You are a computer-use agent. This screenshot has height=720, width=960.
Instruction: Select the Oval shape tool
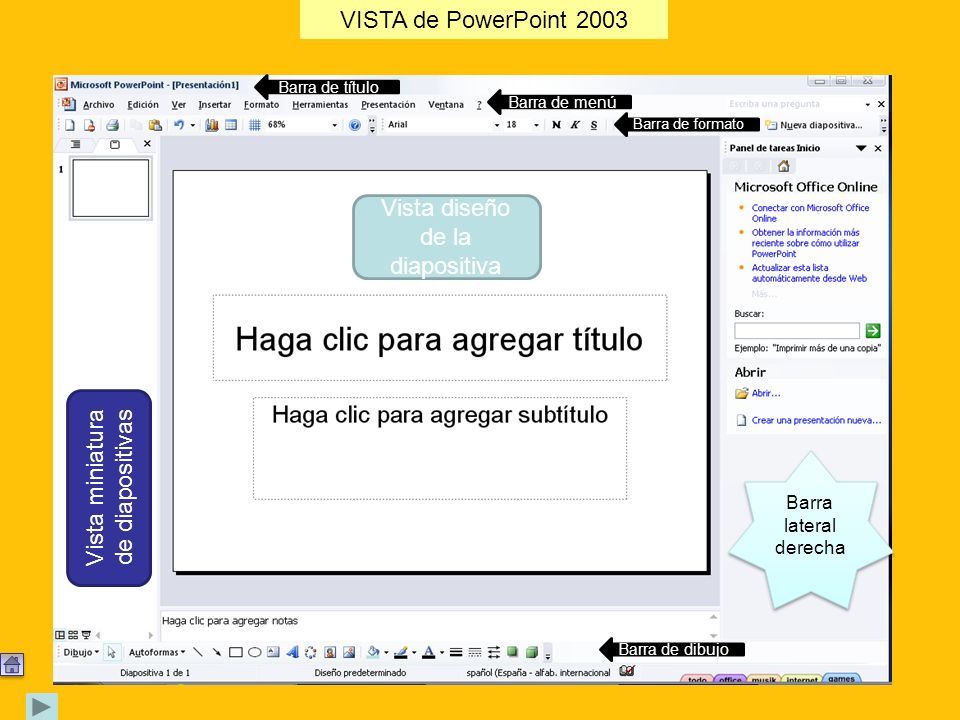pyautogui.click(x=255, y=653)
